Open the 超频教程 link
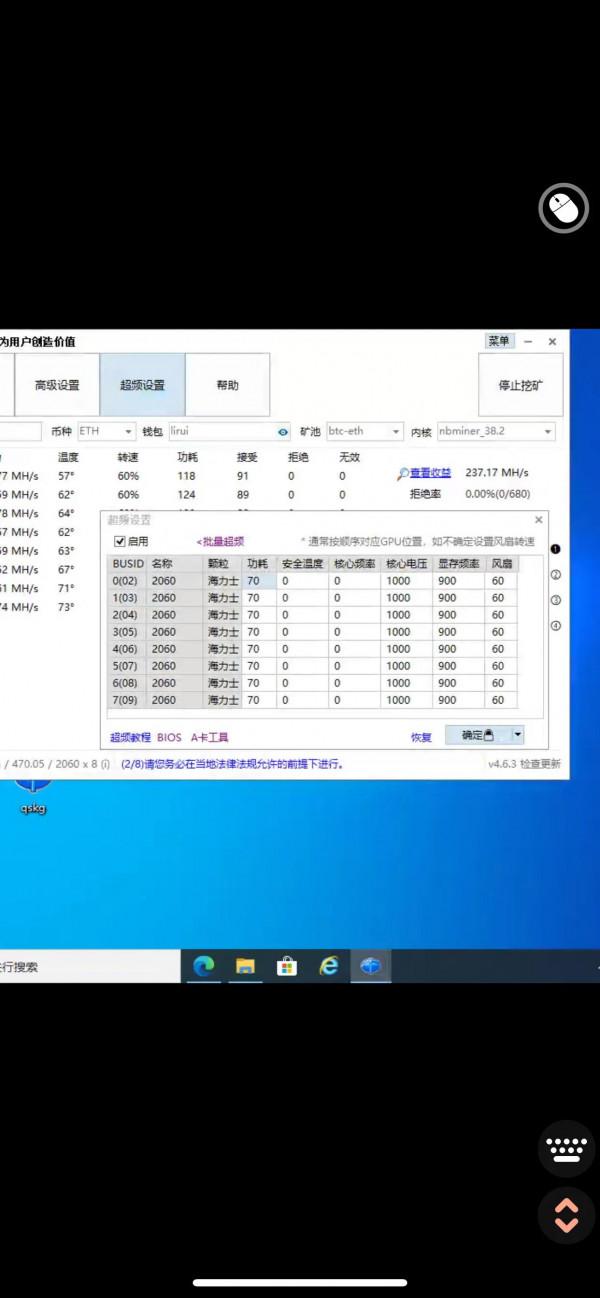600x1298 pixels. (130, 737)
